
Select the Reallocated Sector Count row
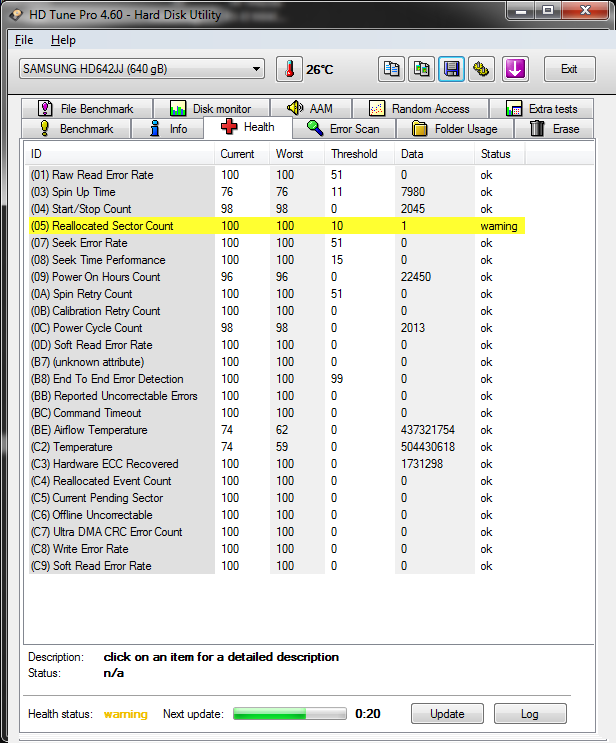click(277, 226)
